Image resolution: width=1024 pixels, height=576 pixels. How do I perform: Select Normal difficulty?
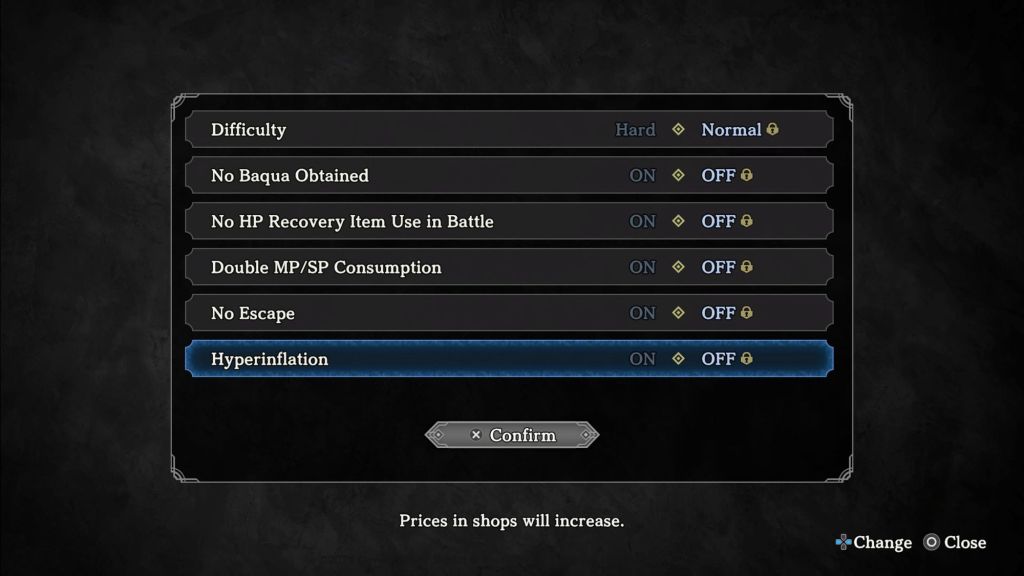pyautogui.click(x=731, y=130)
